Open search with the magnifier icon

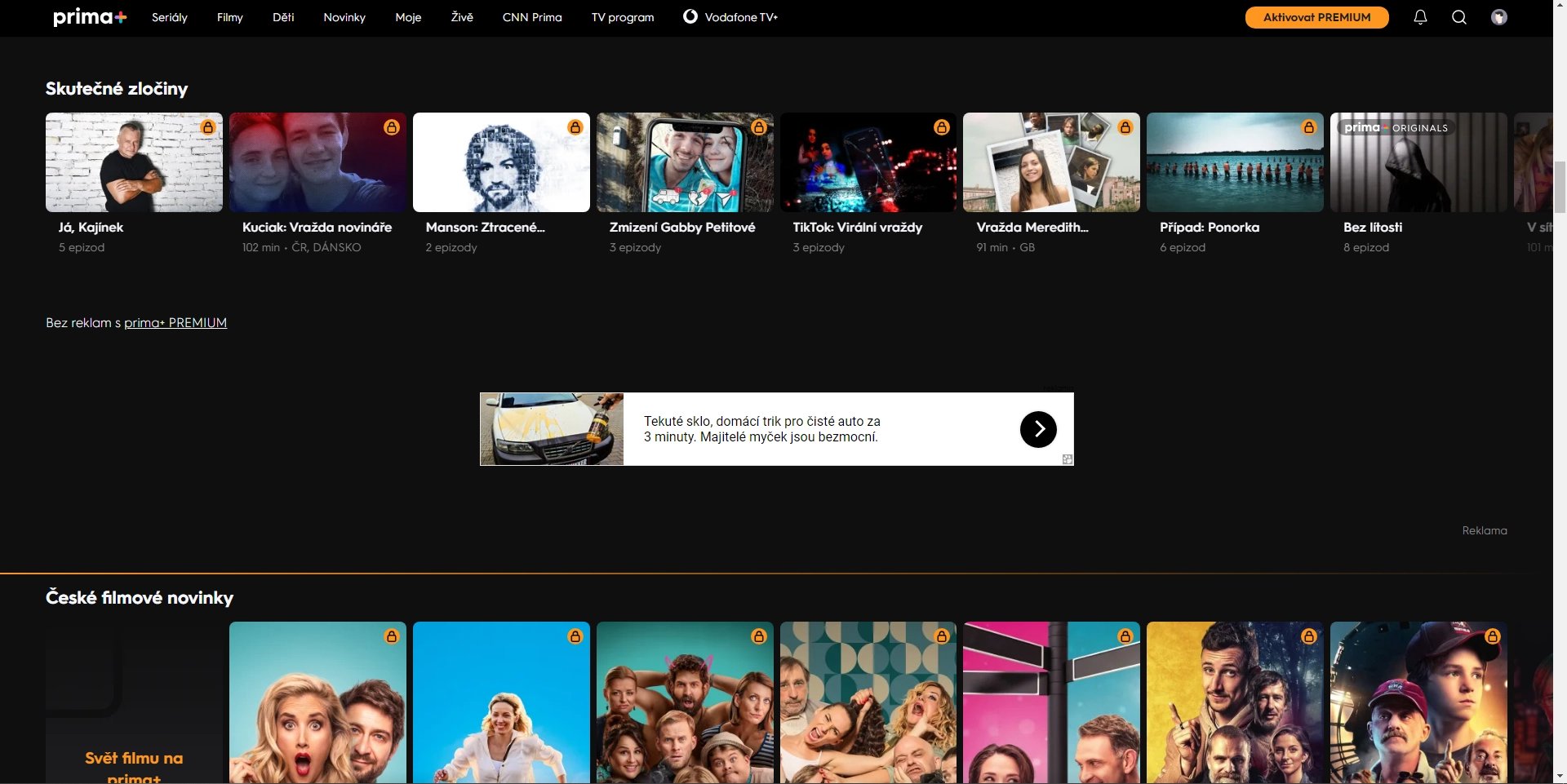click(x=1459, y=17)
